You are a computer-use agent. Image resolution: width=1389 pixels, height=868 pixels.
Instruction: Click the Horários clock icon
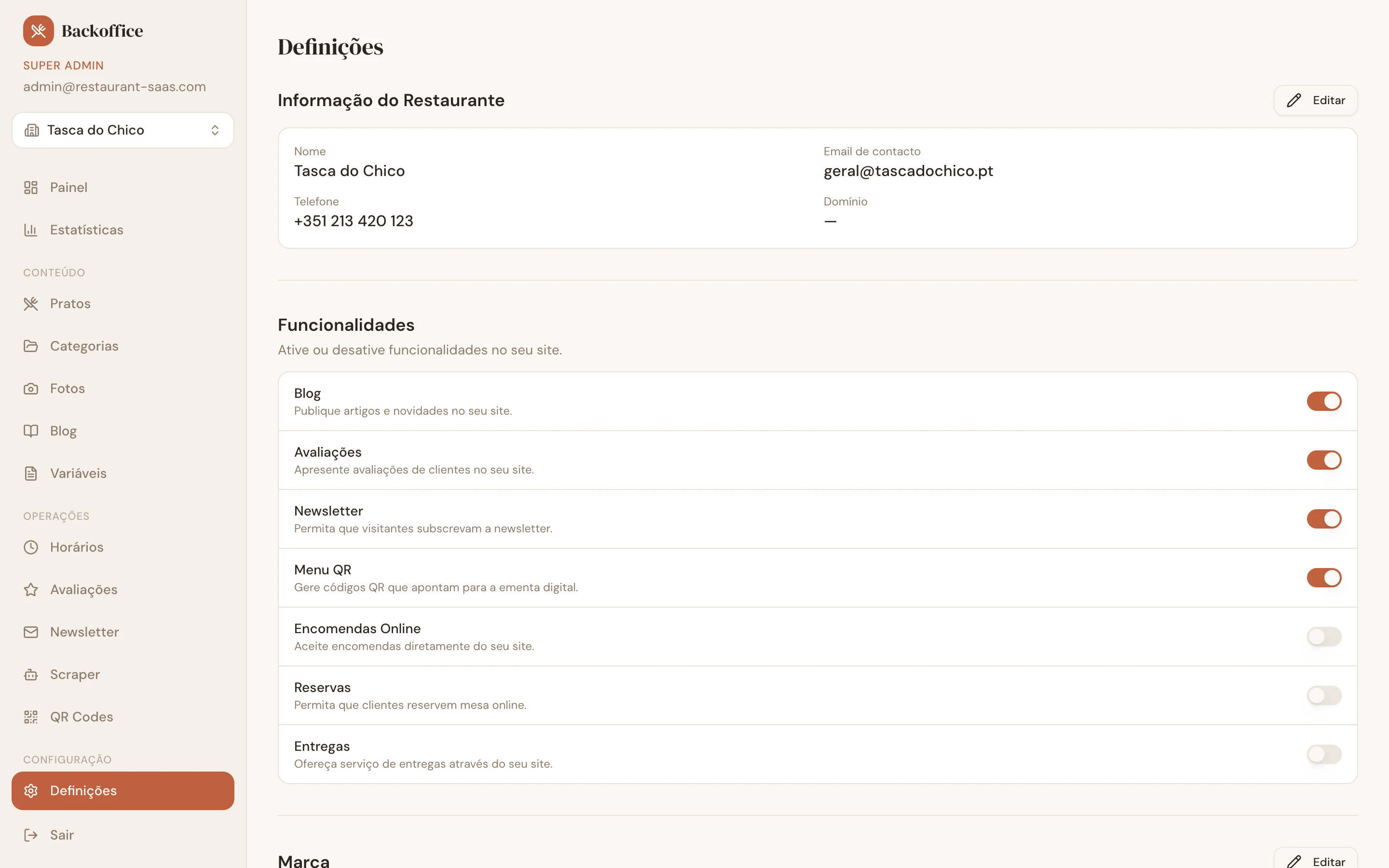click(31, 547)
